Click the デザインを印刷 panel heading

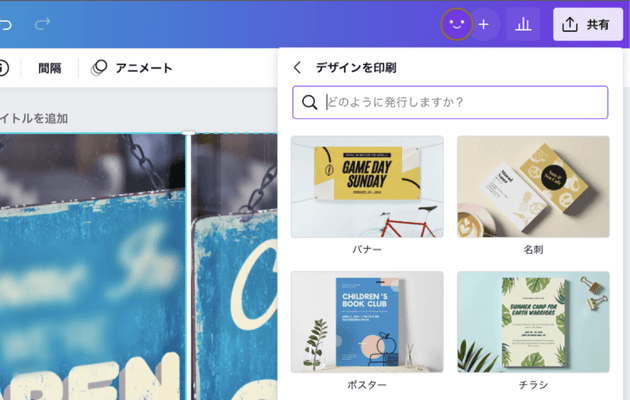(x=356, y=67)
